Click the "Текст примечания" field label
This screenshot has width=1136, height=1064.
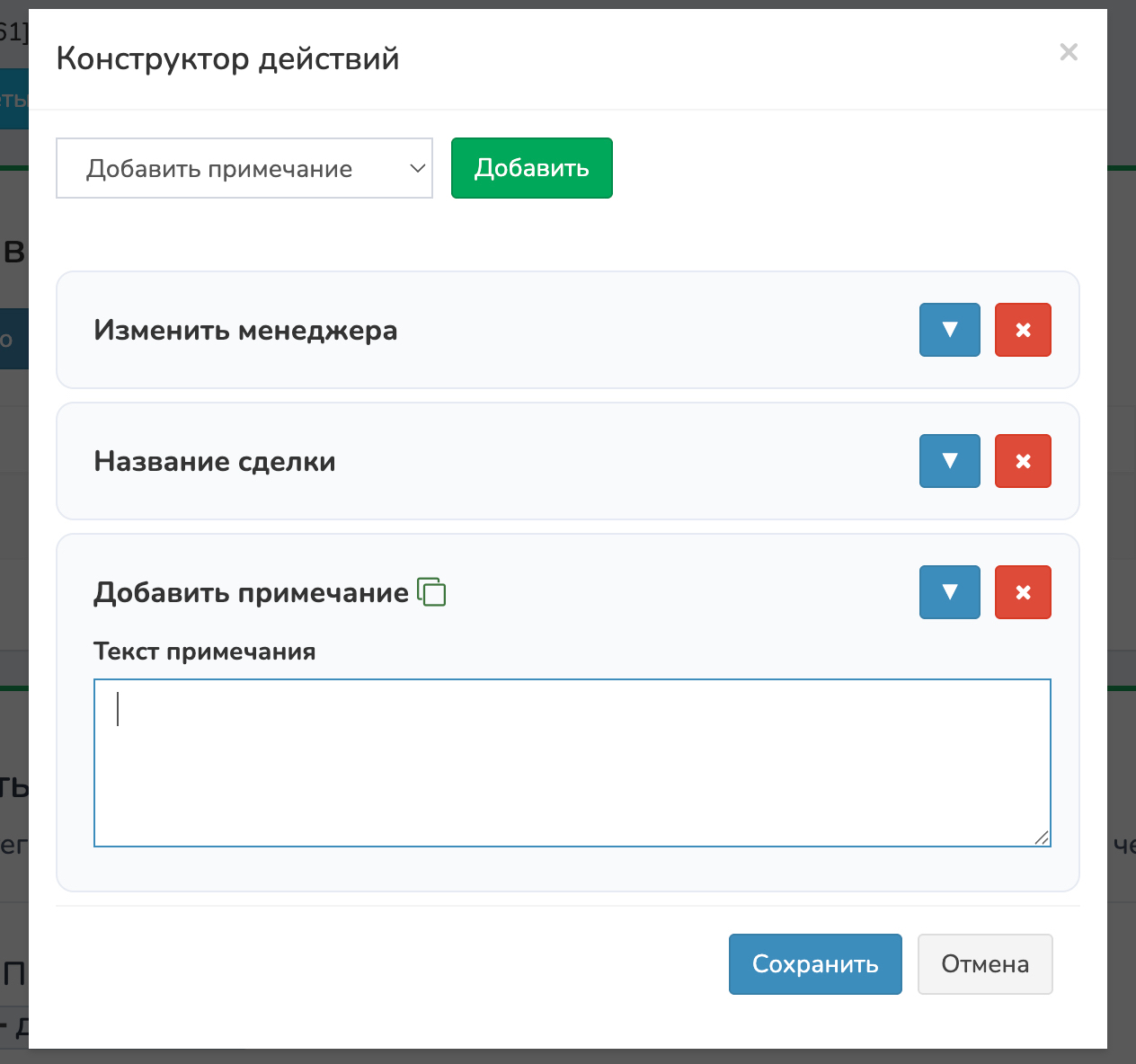pyautogui.click(x=204, y=652)
